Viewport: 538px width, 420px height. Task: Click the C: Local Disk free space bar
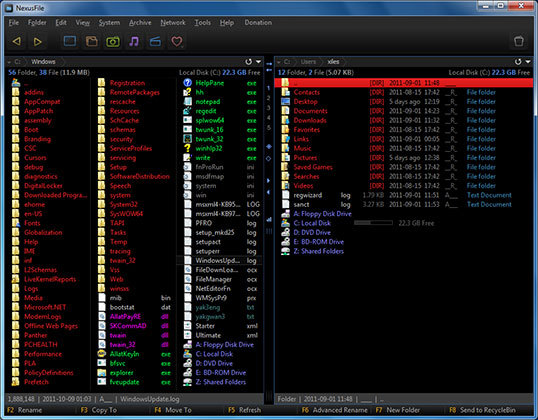coord(373,223)
